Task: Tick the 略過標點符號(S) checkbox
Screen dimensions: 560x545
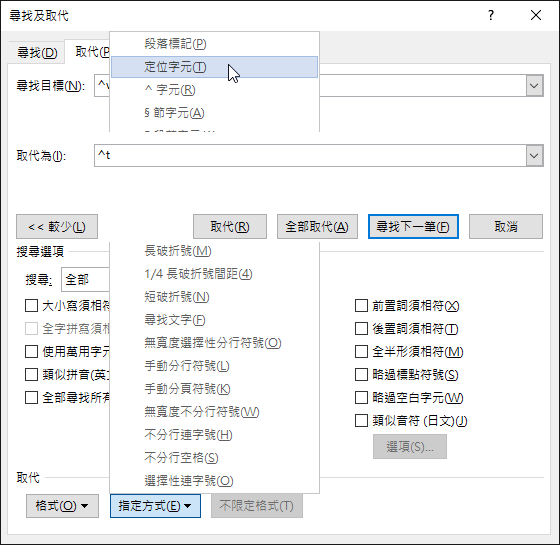Action: 361,375
